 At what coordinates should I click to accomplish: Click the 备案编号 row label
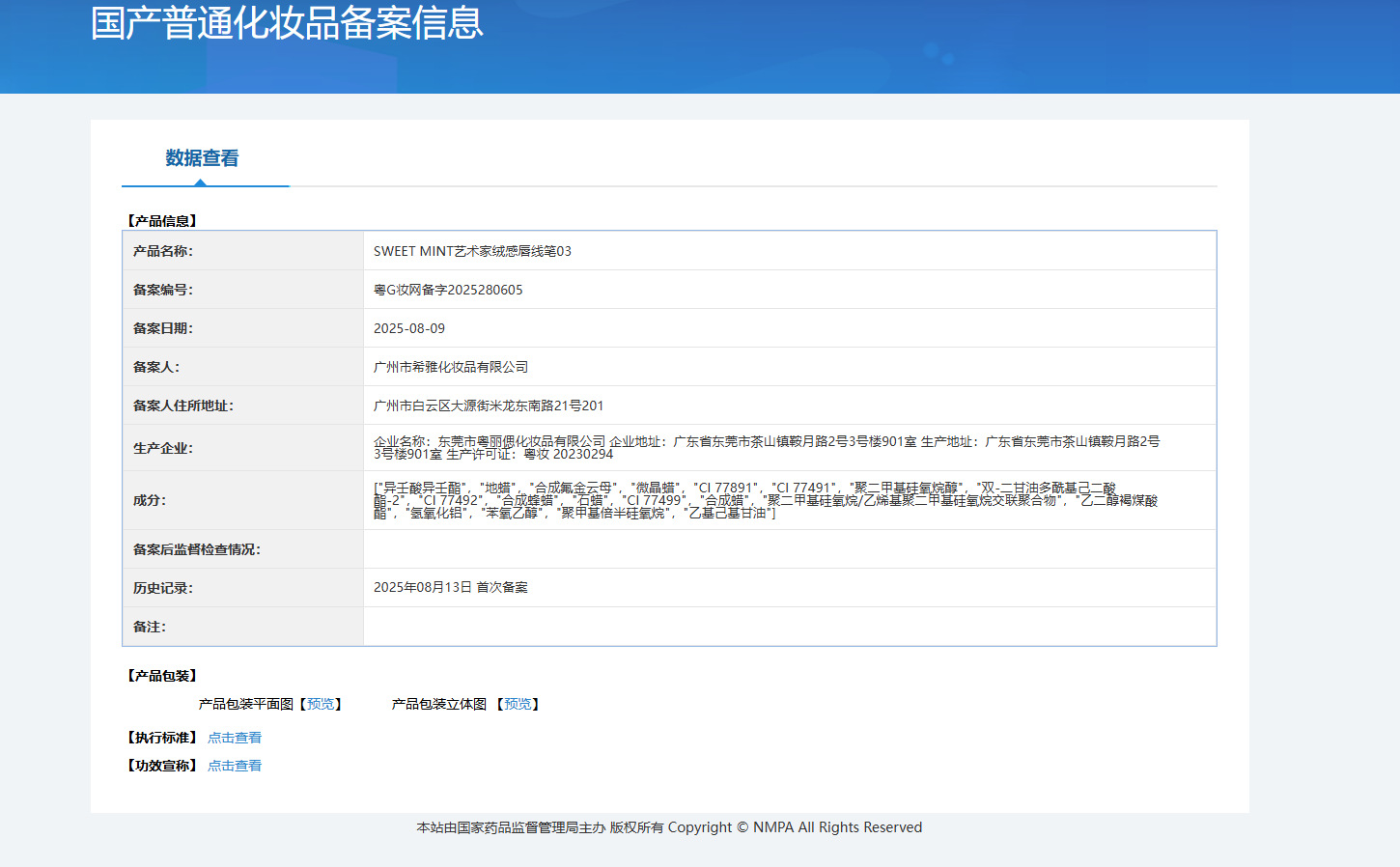pos(163,290)
